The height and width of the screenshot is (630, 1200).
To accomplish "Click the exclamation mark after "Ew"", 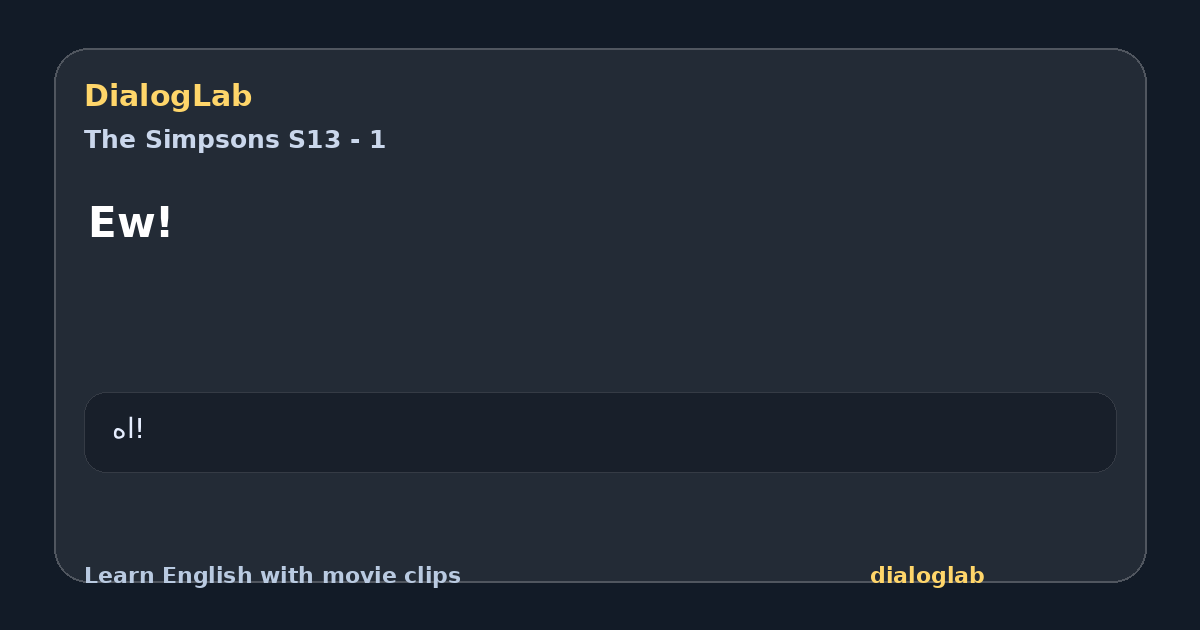I will click(x=164, y=223).
